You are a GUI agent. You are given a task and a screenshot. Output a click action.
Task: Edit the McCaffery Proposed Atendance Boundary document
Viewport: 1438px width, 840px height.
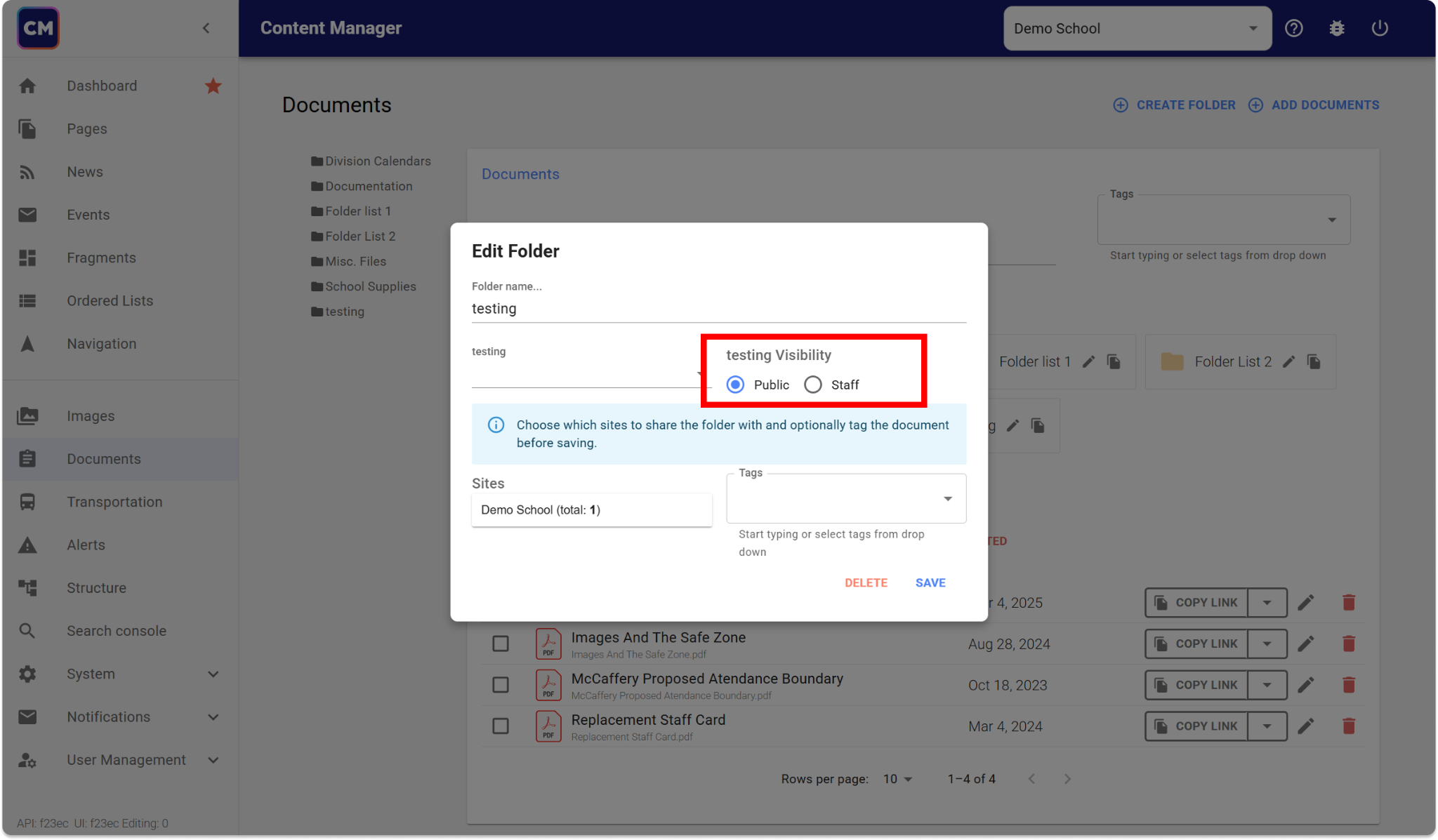click(x=1305, y=685)
